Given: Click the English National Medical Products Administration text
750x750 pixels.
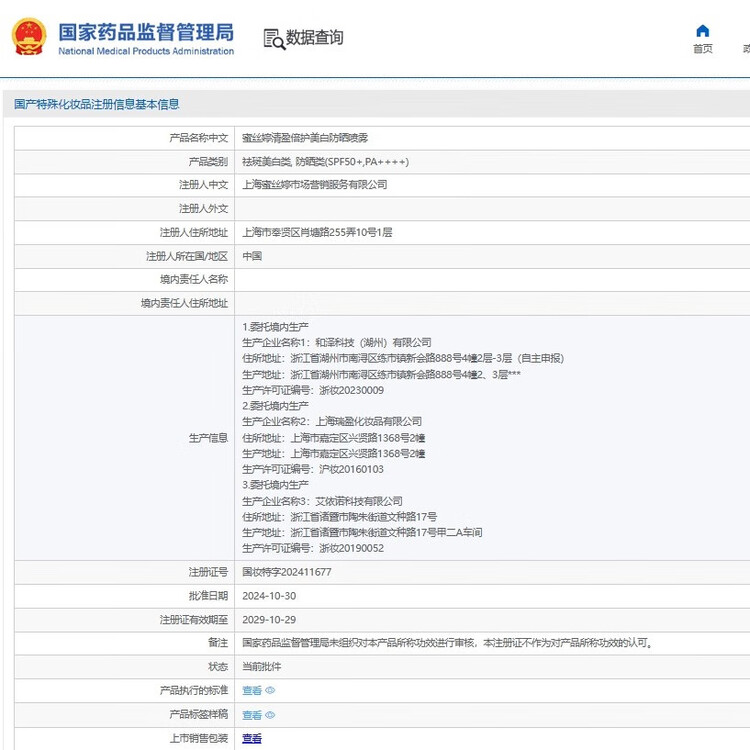Looking at the screenshot, I should [145, 52].
